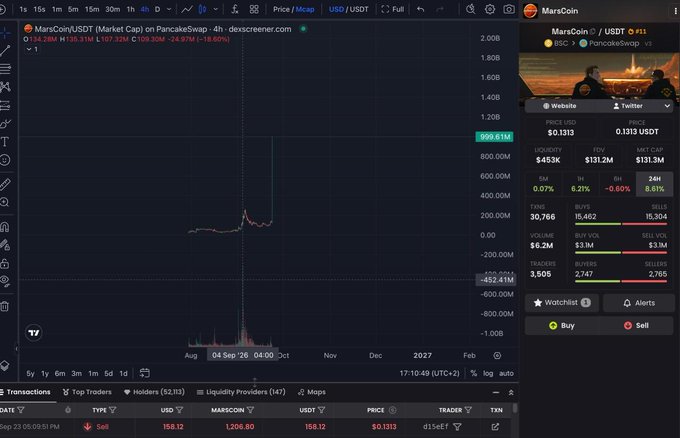Set chart range to 1d

124,373
